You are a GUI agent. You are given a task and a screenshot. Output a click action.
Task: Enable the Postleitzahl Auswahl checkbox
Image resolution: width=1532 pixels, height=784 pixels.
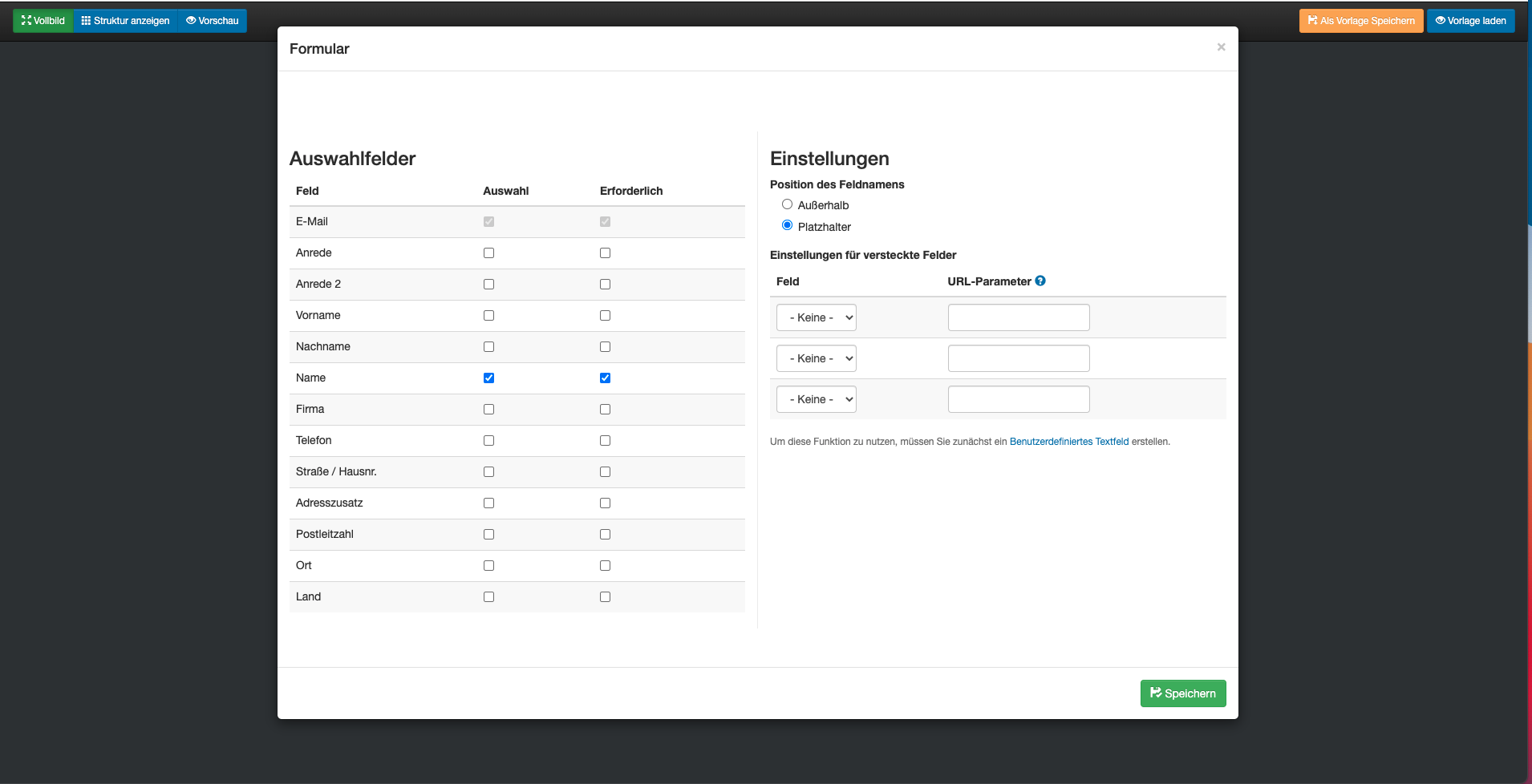click(488, 535)
